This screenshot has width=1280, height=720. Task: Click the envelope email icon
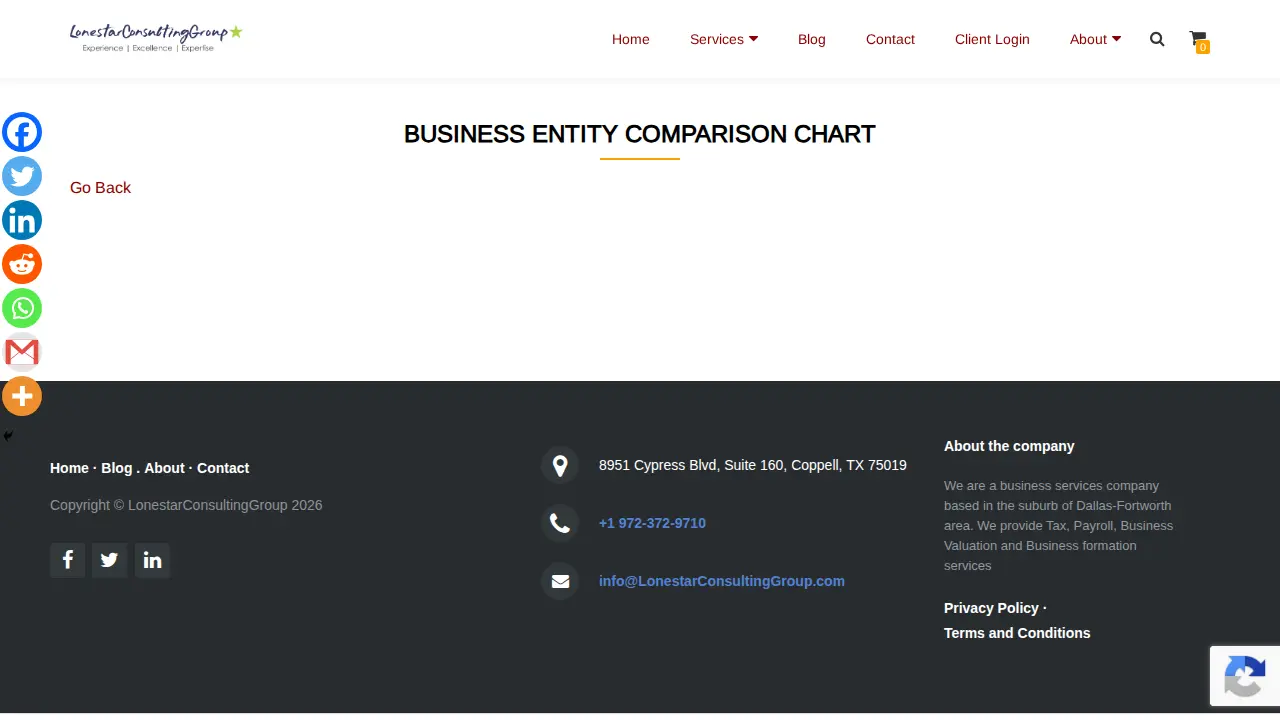(x=560, y=581)
